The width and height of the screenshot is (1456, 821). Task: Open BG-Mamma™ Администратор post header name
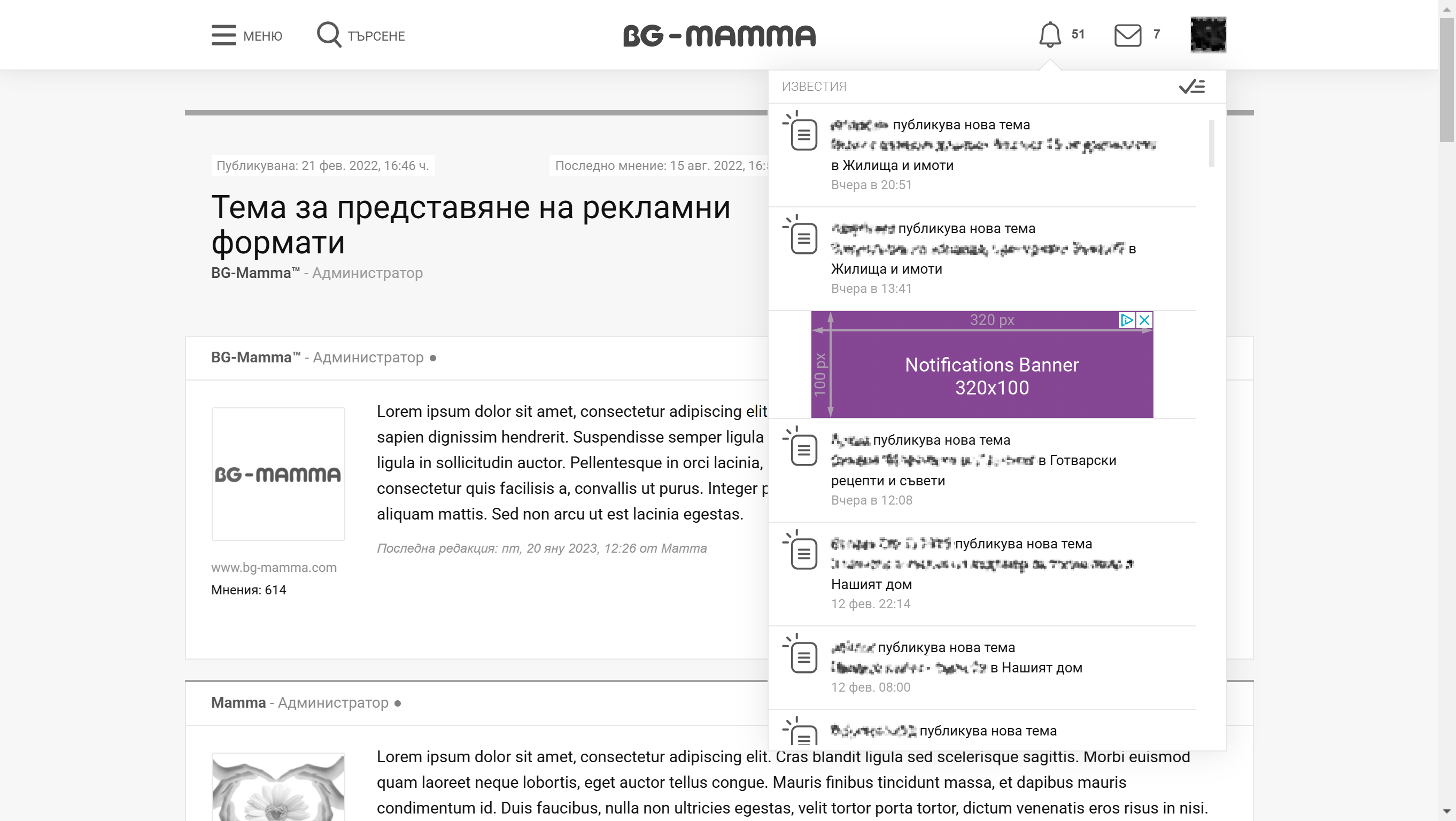tap(256, 358)
